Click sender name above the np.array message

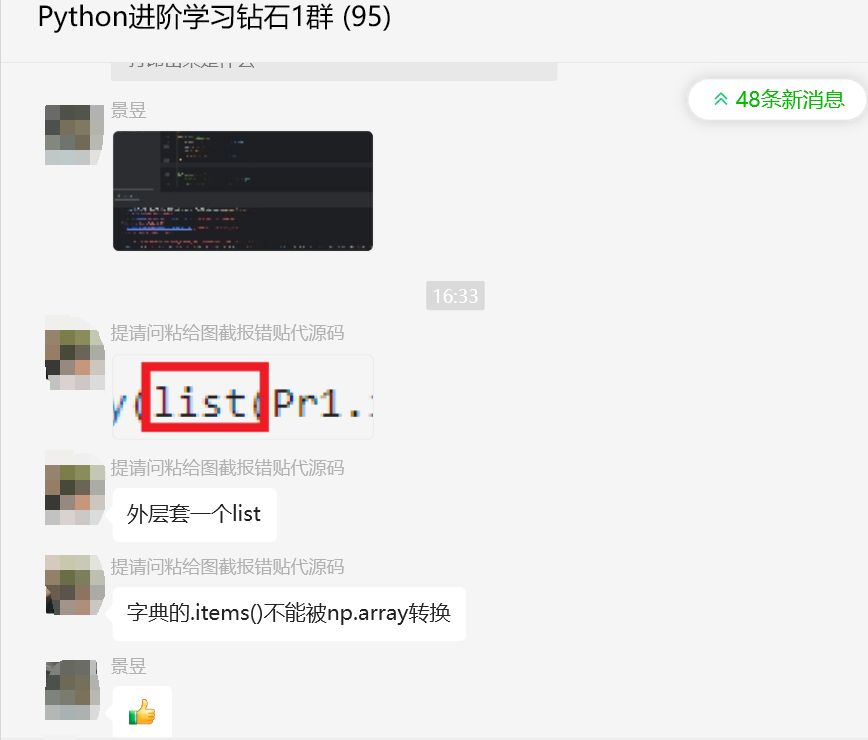pyautogui.click(x=228, y=567)
